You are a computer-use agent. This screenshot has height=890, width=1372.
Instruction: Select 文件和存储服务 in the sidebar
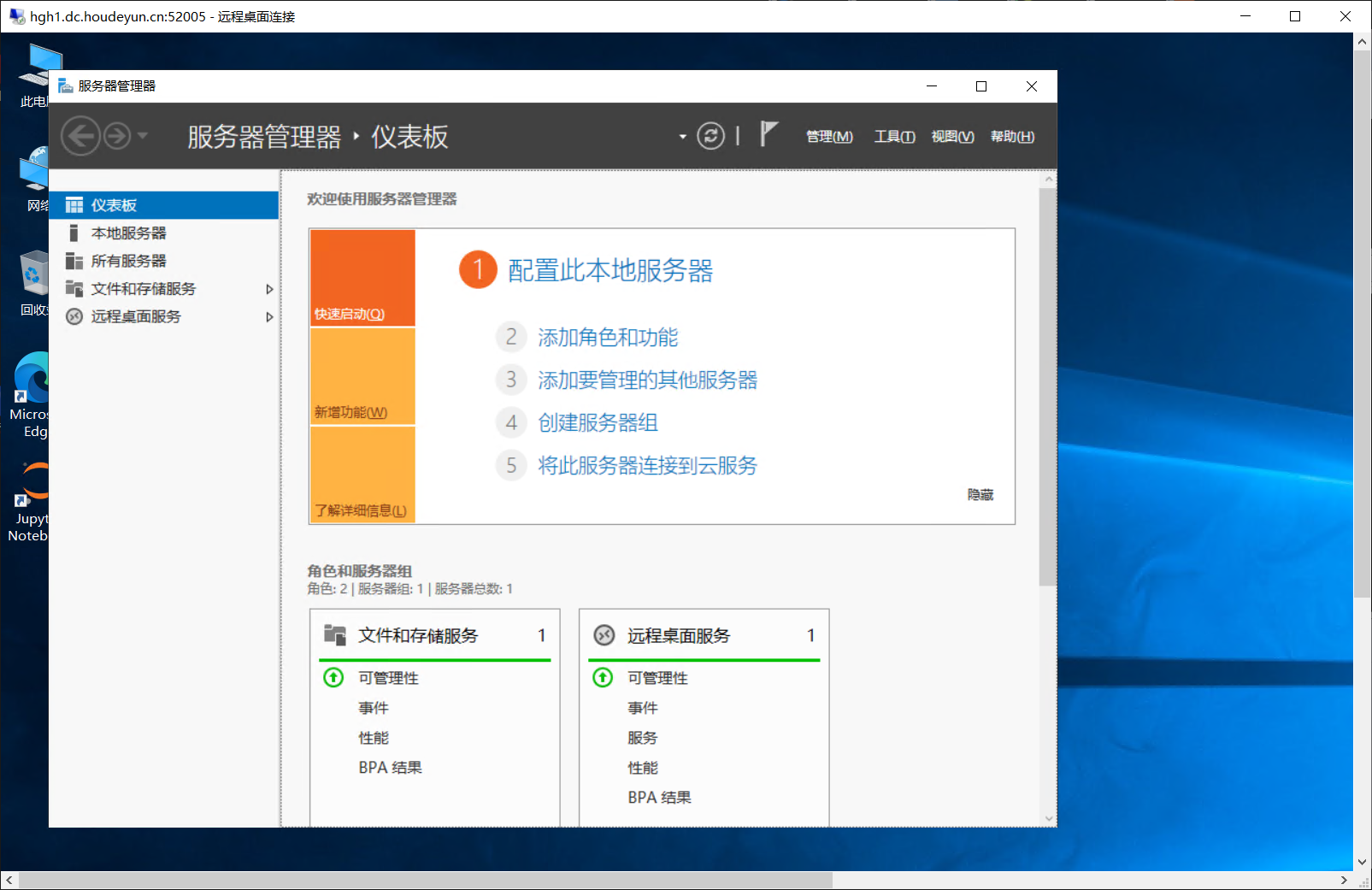pyautogui.click(x=164, y=289)
